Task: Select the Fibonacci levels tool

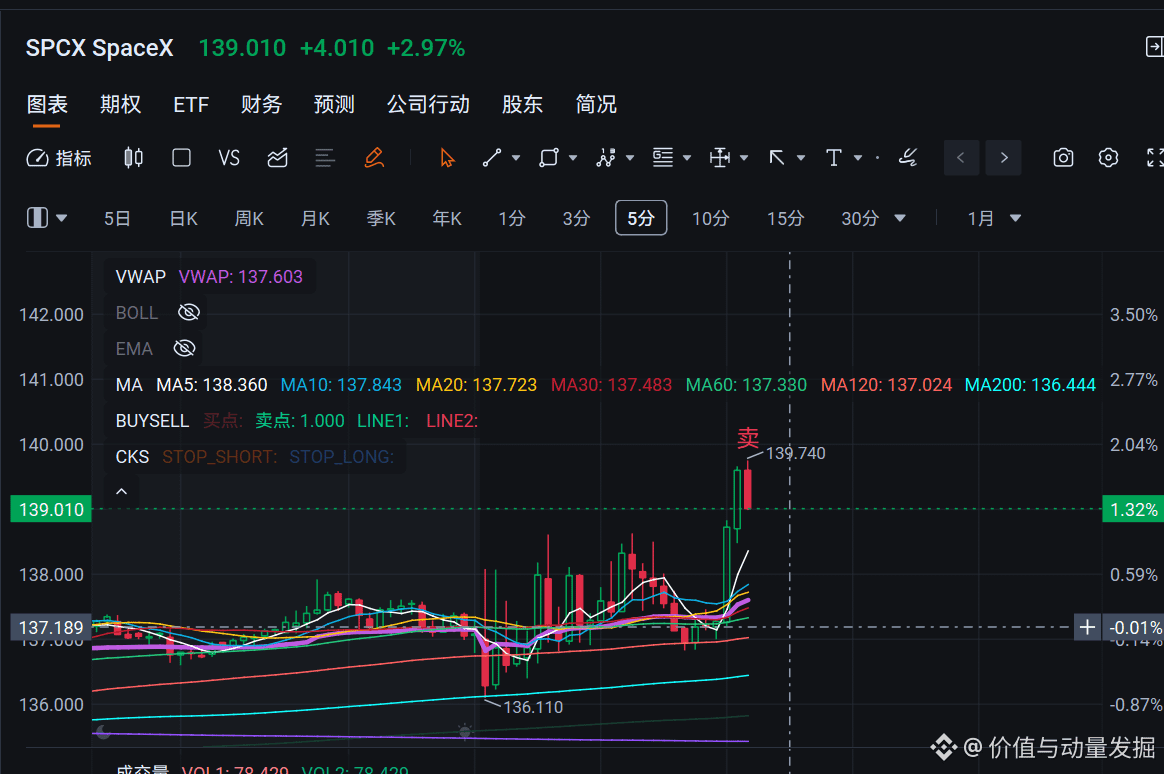Action: click(663, 158)
